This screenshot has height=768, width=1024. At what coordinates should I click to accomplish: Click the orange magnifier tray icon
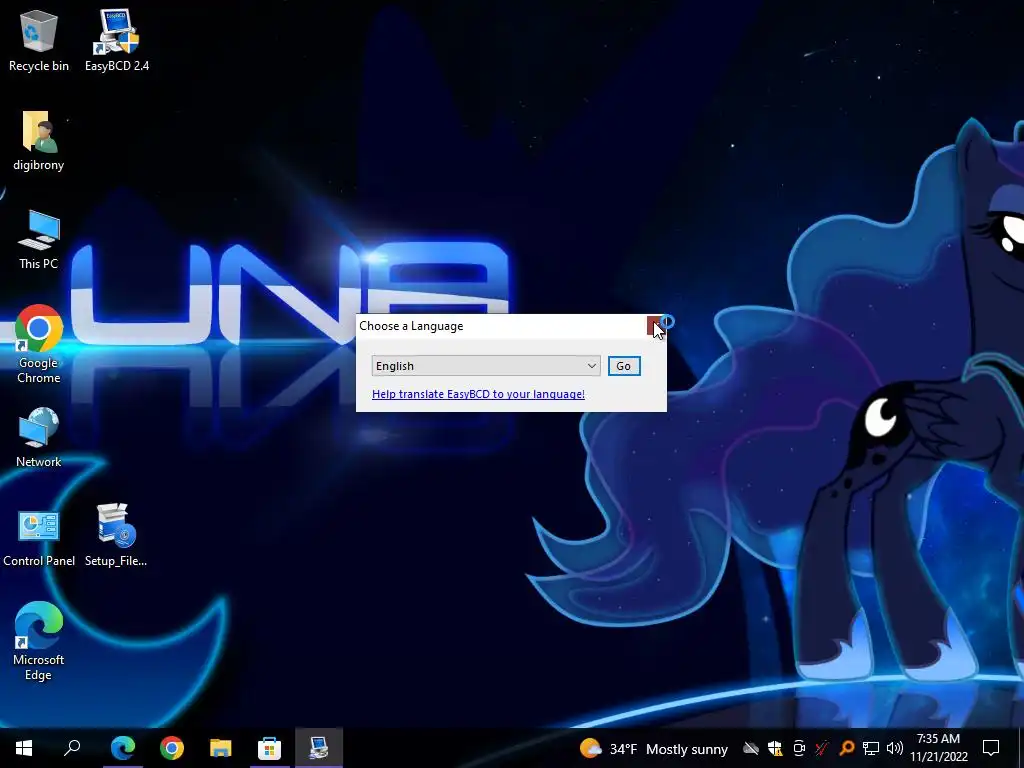[x=846, y=748]
